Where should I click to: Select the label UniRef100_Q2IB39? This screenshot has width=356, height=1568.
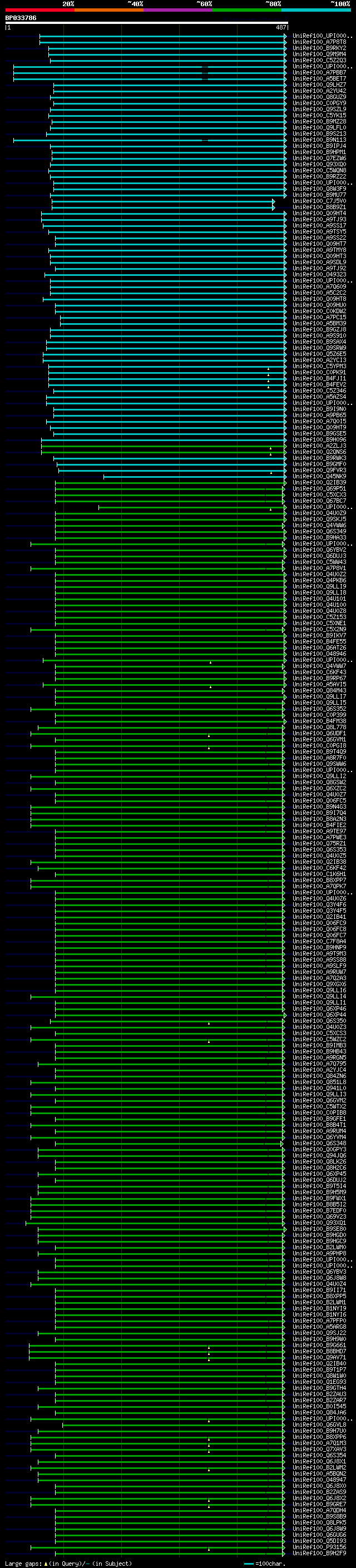(319, 483)
